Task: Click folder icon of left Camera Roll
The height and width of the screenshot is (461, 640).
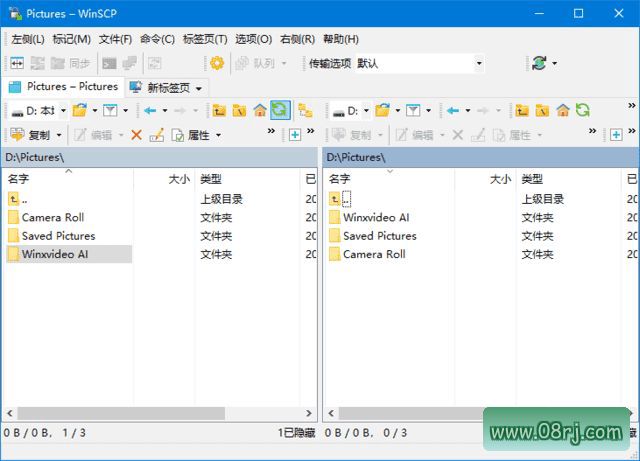Action: pos(13,217)
